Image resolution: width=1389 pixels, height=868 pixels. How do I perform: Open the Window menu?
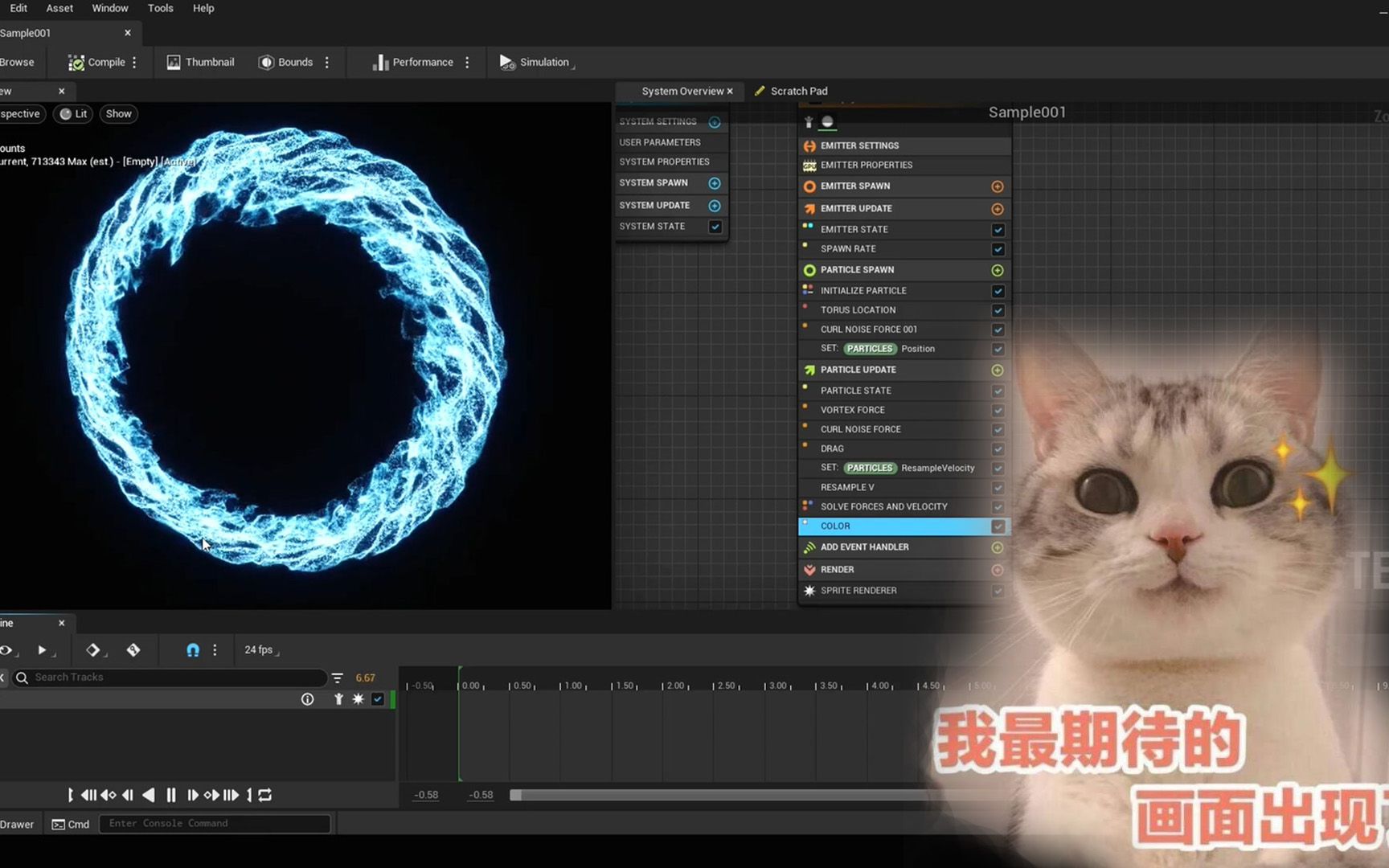(110, 8)
